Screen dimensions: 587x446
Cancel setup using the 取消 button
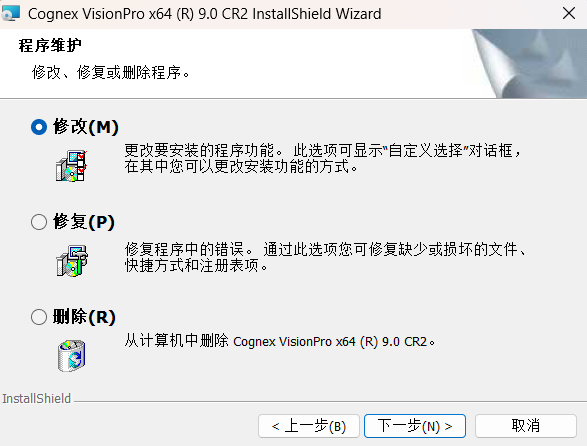coord(526,426)
